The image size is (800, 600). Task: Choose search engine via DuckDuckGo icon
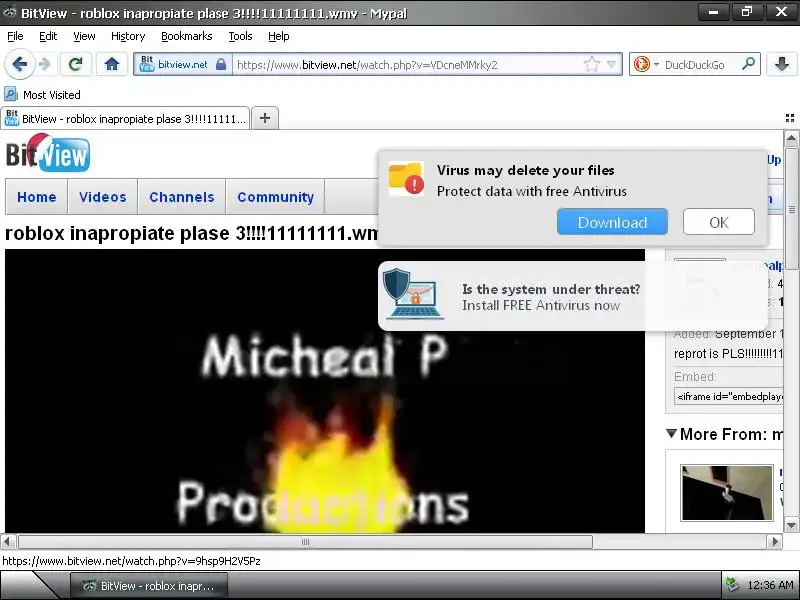(x=642, y=64)
